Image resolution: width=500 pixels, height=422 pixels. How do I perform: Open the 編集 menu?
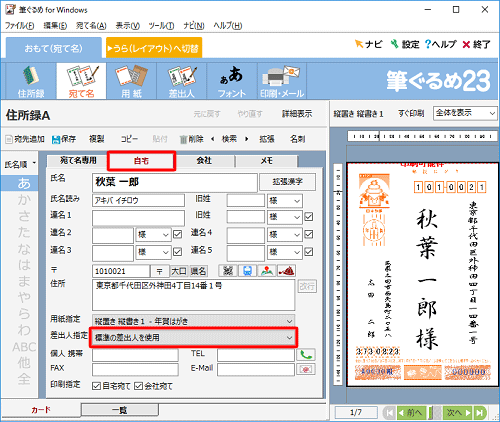(x=55, y=26)
